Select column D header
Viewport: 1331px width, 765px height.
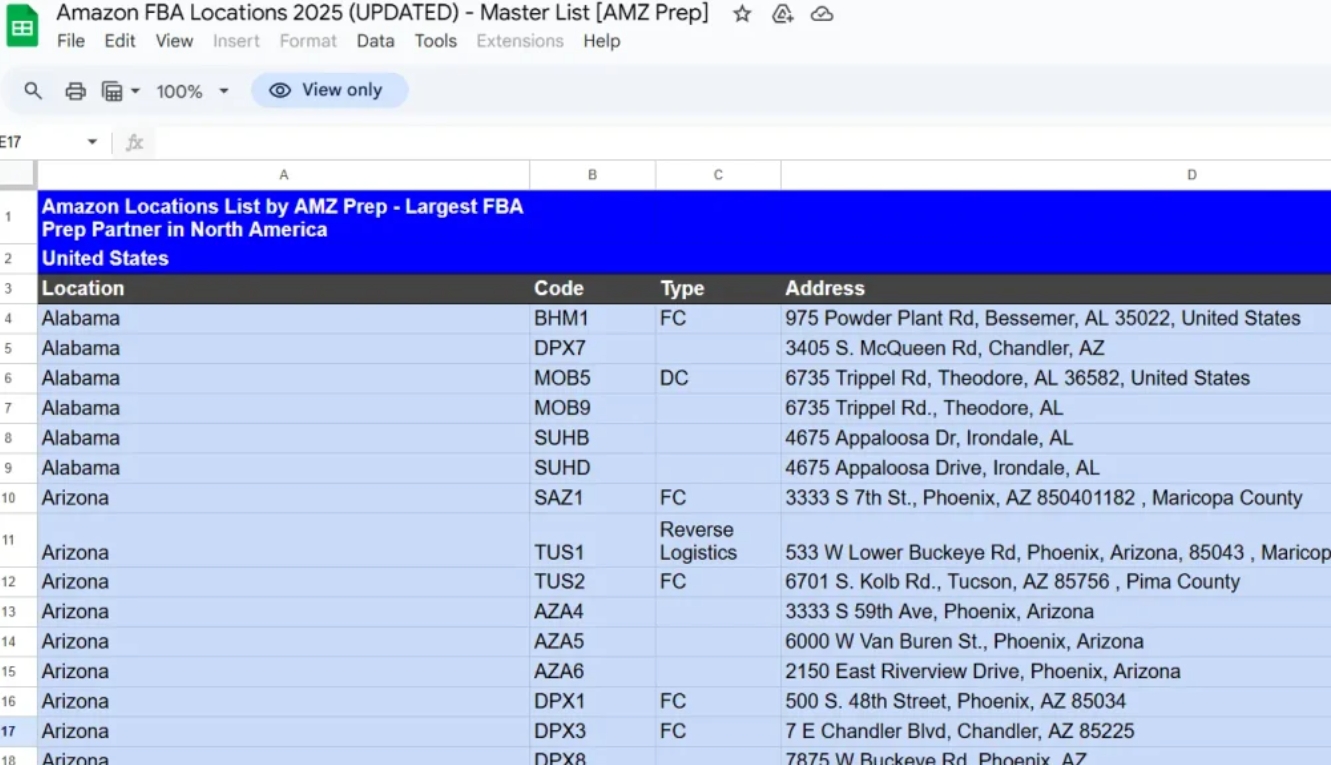[x=1056, y=175]
